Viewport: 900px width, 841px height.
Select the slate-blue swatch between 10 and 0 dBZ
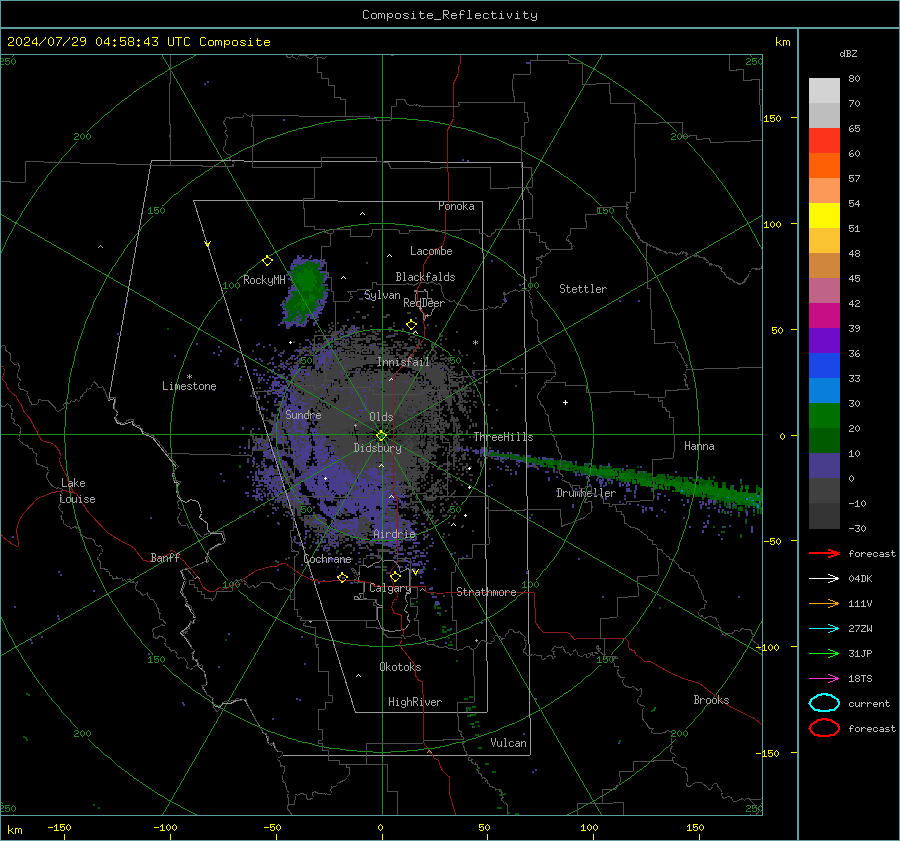(824, 466)
